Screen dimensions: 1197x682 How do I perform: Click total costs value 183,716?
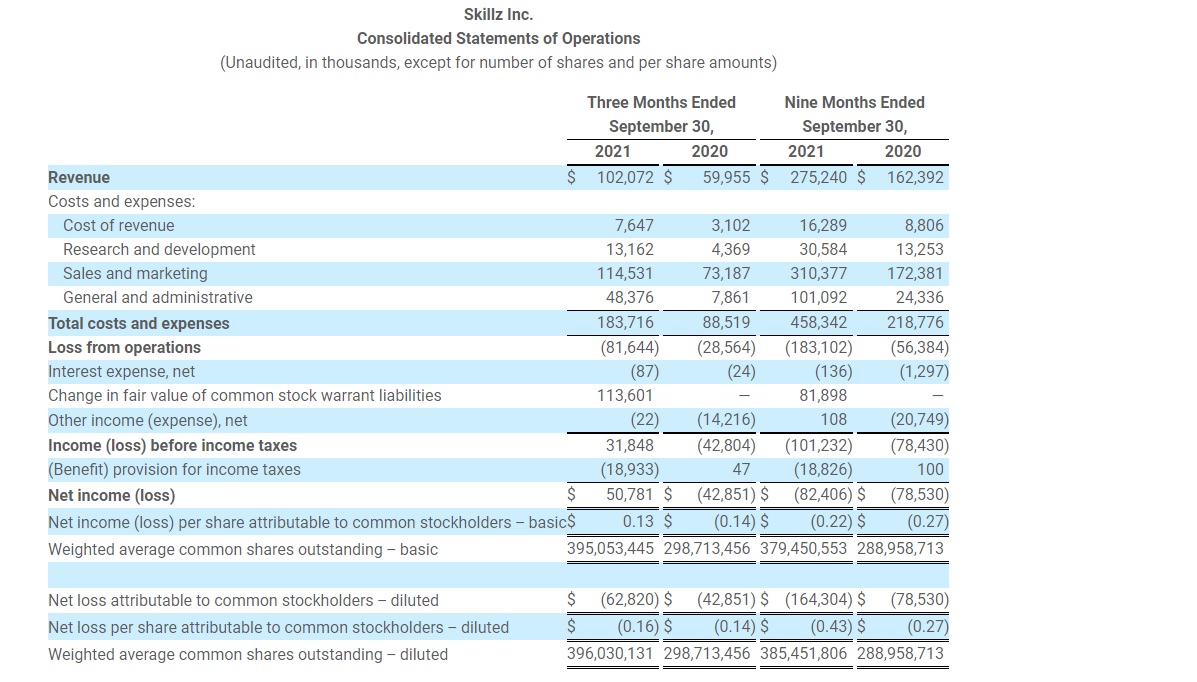[625, 322]
